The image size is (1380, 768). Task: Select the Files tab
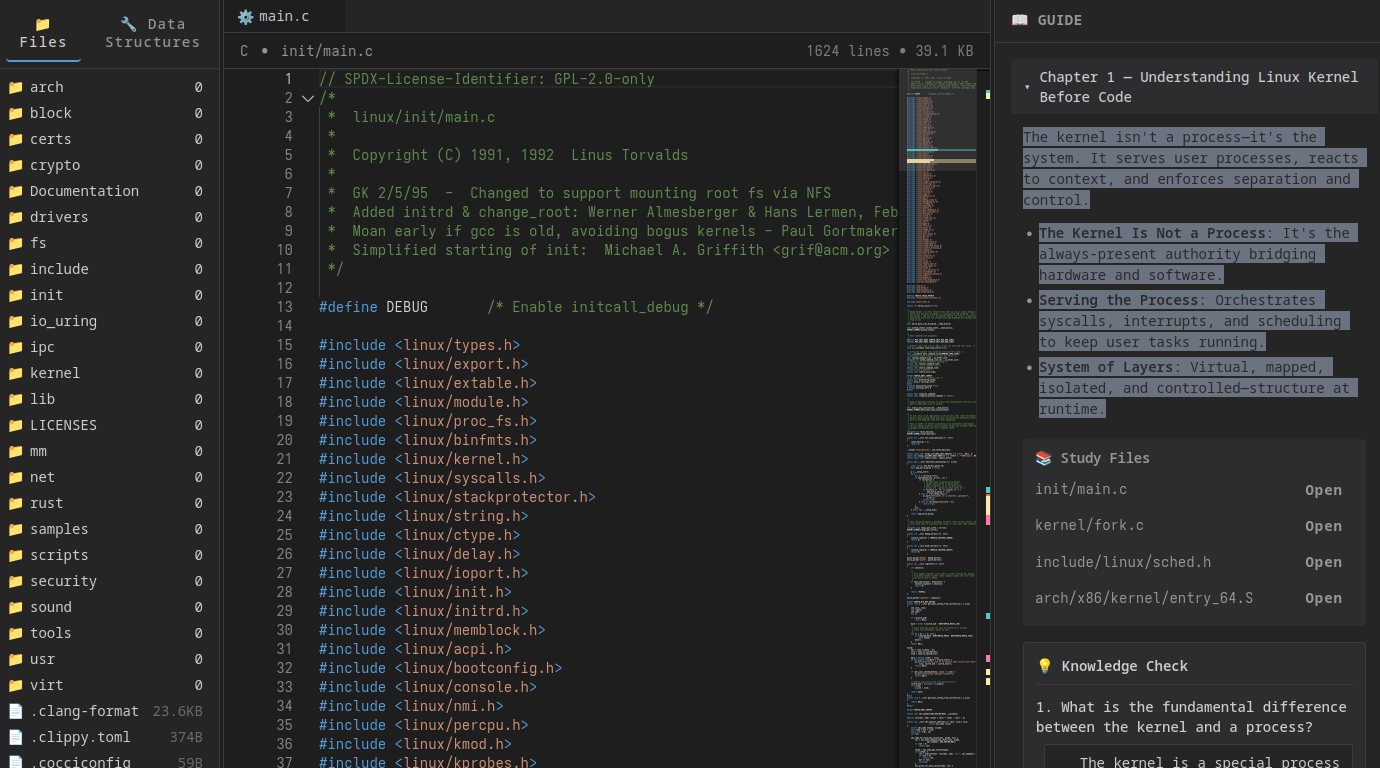tap(43, 33)
